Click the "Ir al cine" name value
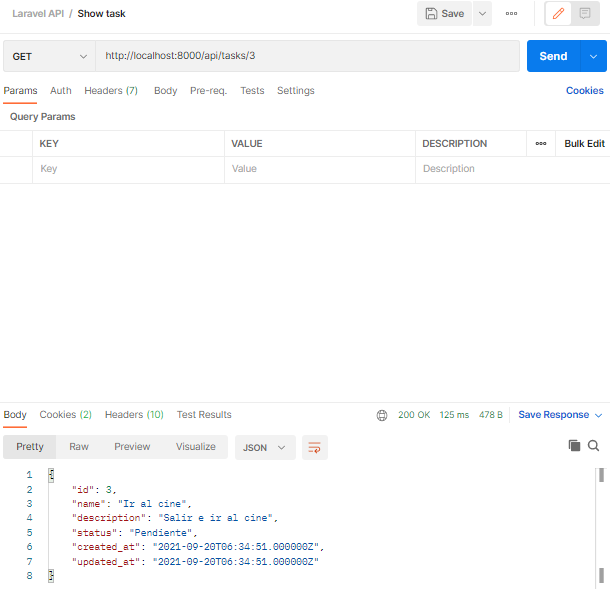Image resolution: width=610 pixels, height=589 pixels. click(152, 504)
